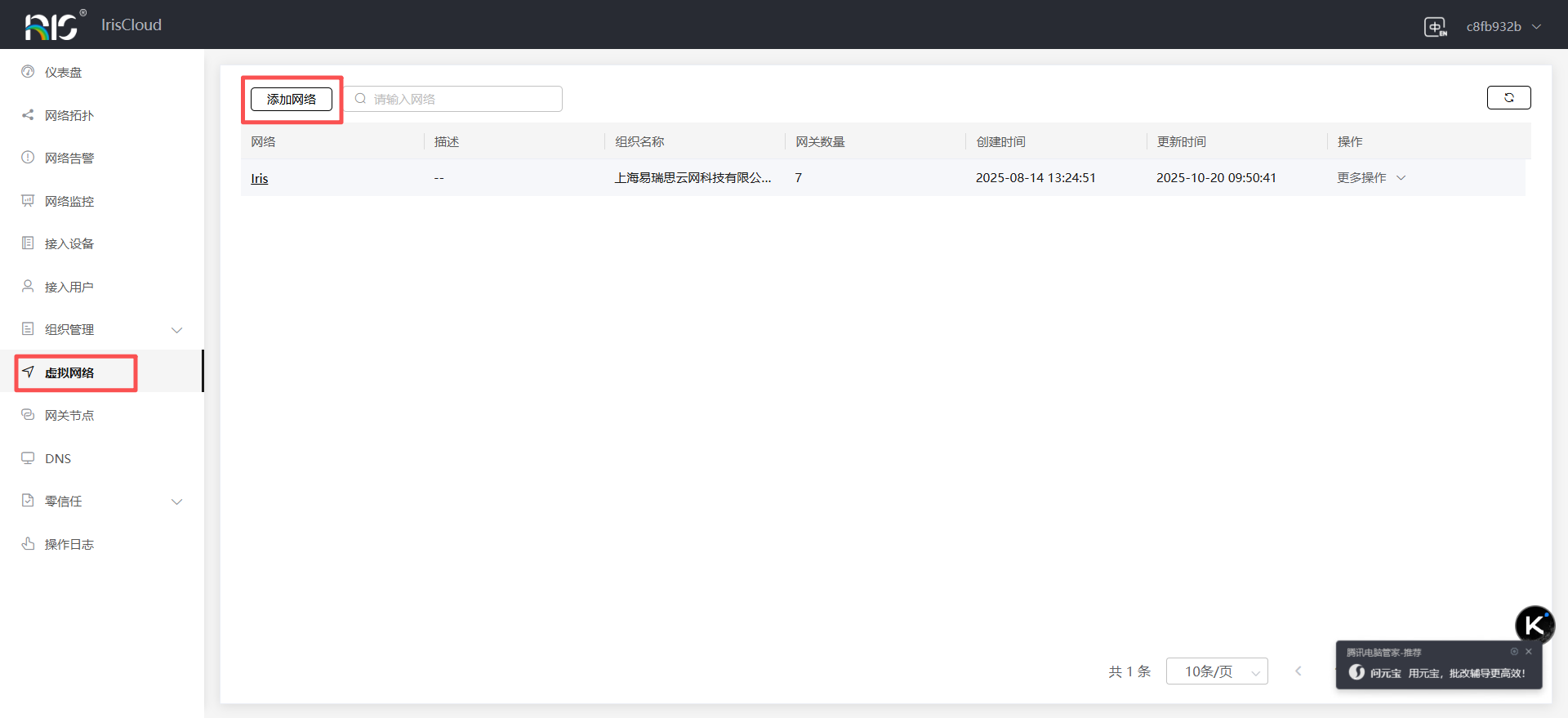
Task: Open the c8fb932b account menu
Action: (1503, 27)
